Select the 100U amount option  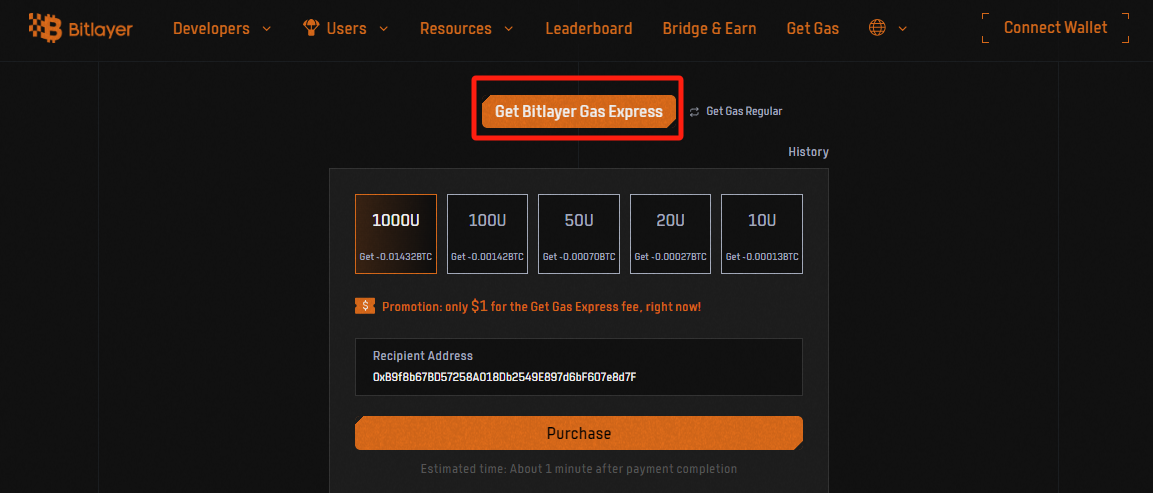(487, 234)
